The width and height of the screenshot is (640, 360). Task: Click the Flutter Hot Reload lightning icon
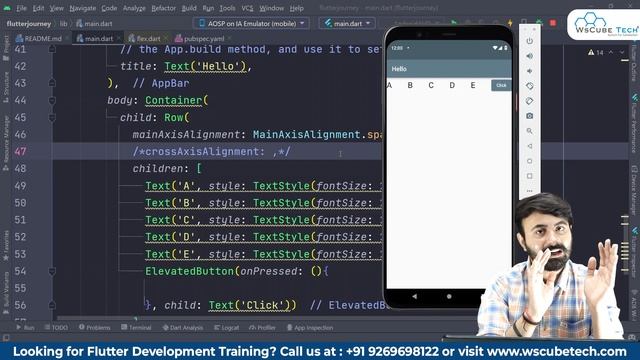point(510,23)
